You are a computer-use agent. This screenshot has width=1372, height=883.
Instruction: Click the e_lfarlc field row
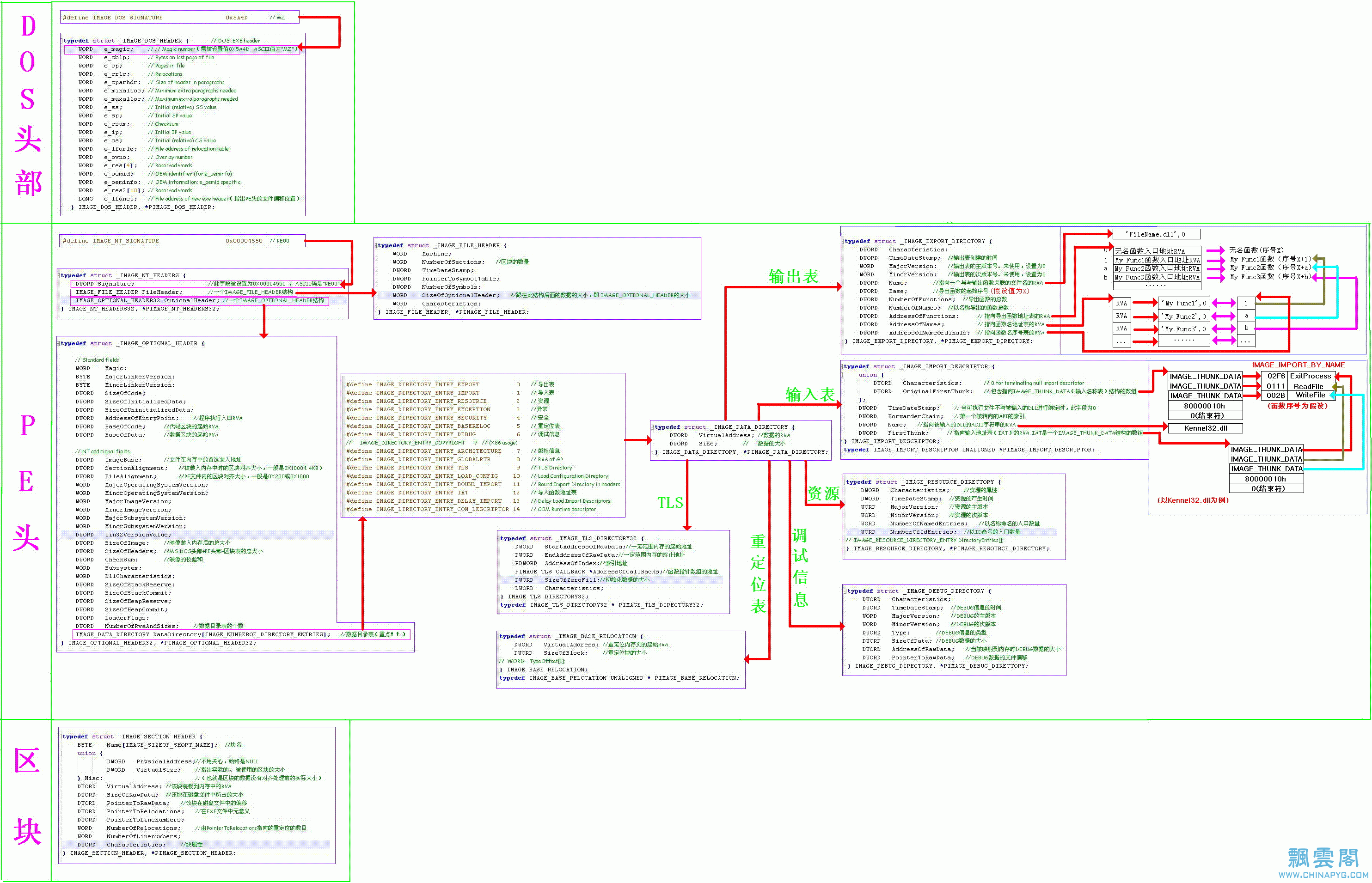(x=153, y=149)
